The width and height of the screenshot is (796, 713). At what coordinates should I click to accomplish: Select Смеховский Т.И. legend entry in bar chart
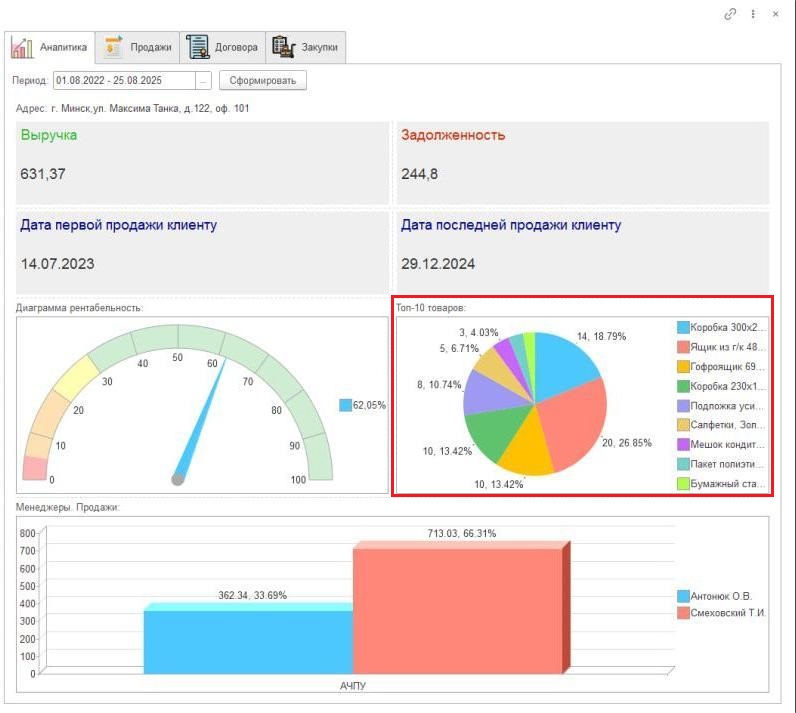[727, 613]
